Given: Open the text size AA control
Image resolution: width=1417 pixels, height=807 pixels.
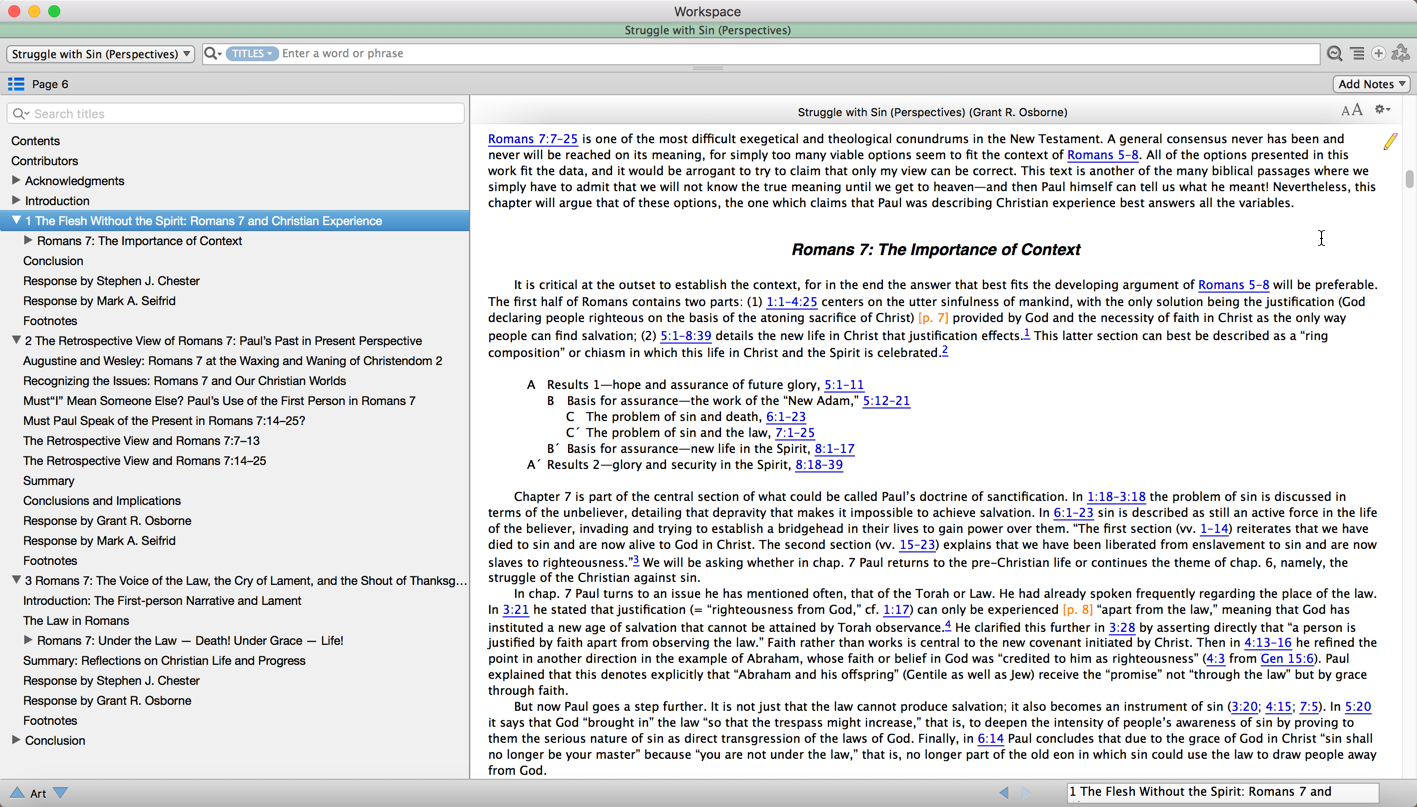Looking at the screenshot, I should pyautogui.click(x=1352, y=110).
